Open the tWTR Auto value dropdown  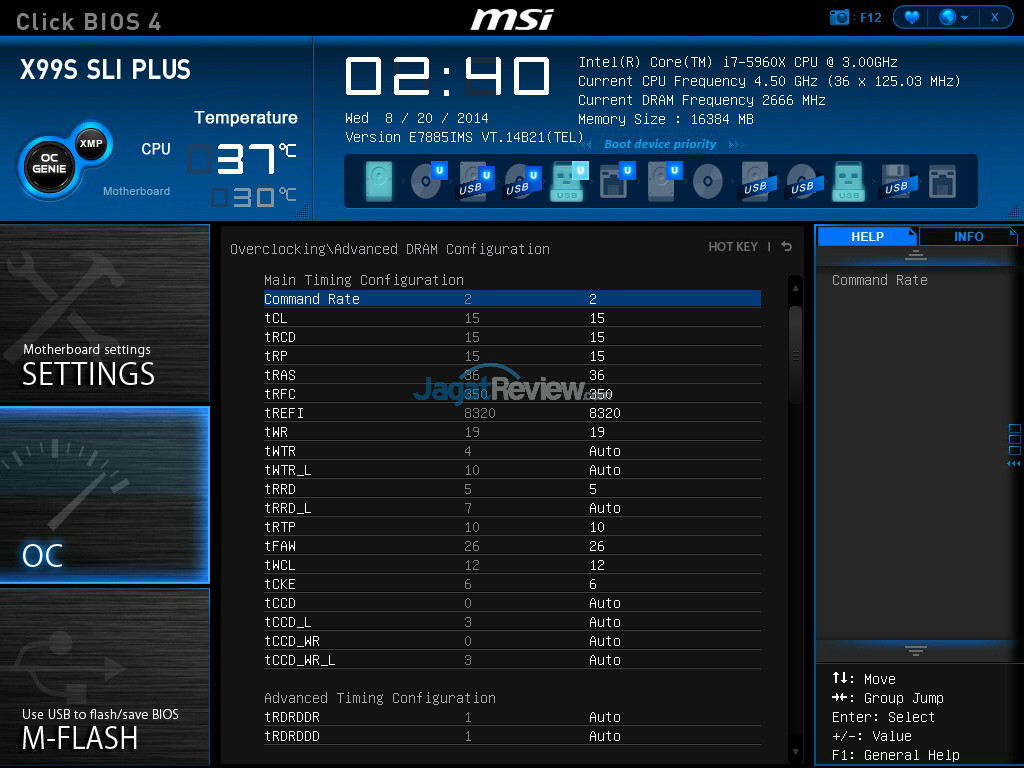pyautogui.click(x=605, y=451)
